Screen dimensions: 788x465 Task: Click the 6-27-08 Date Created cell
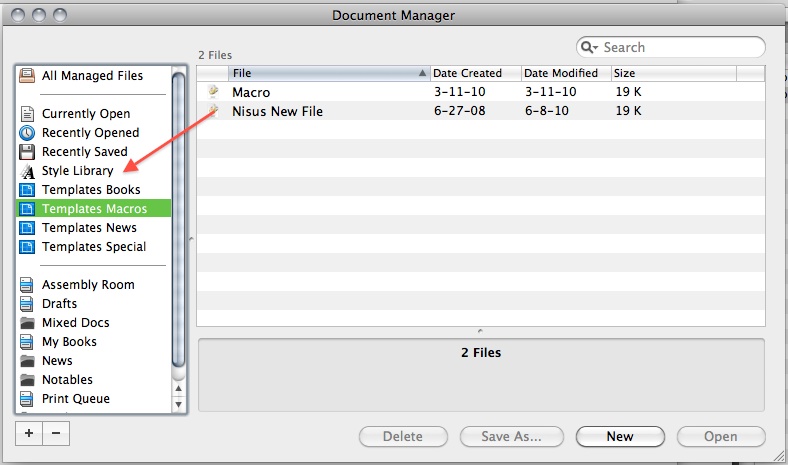tap(460, 111)
